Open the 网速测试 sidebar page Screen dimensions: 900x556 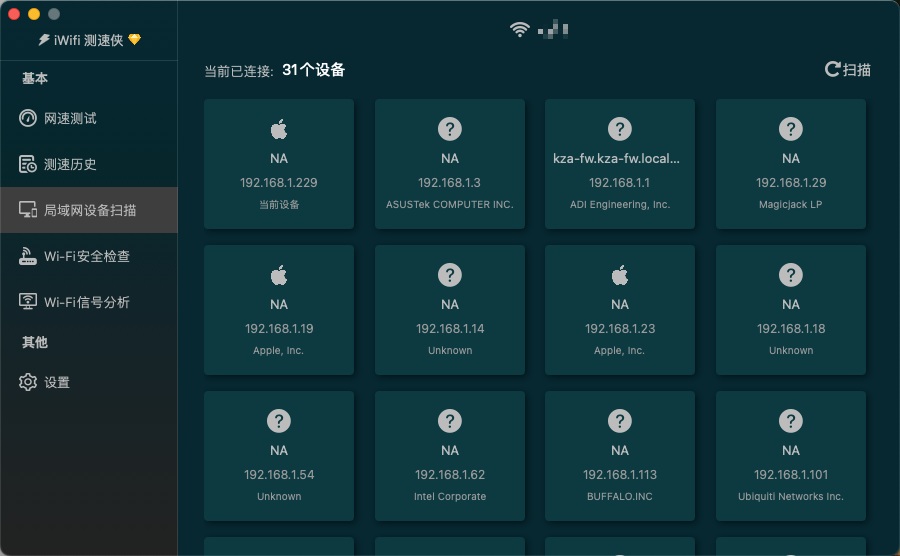89,118
